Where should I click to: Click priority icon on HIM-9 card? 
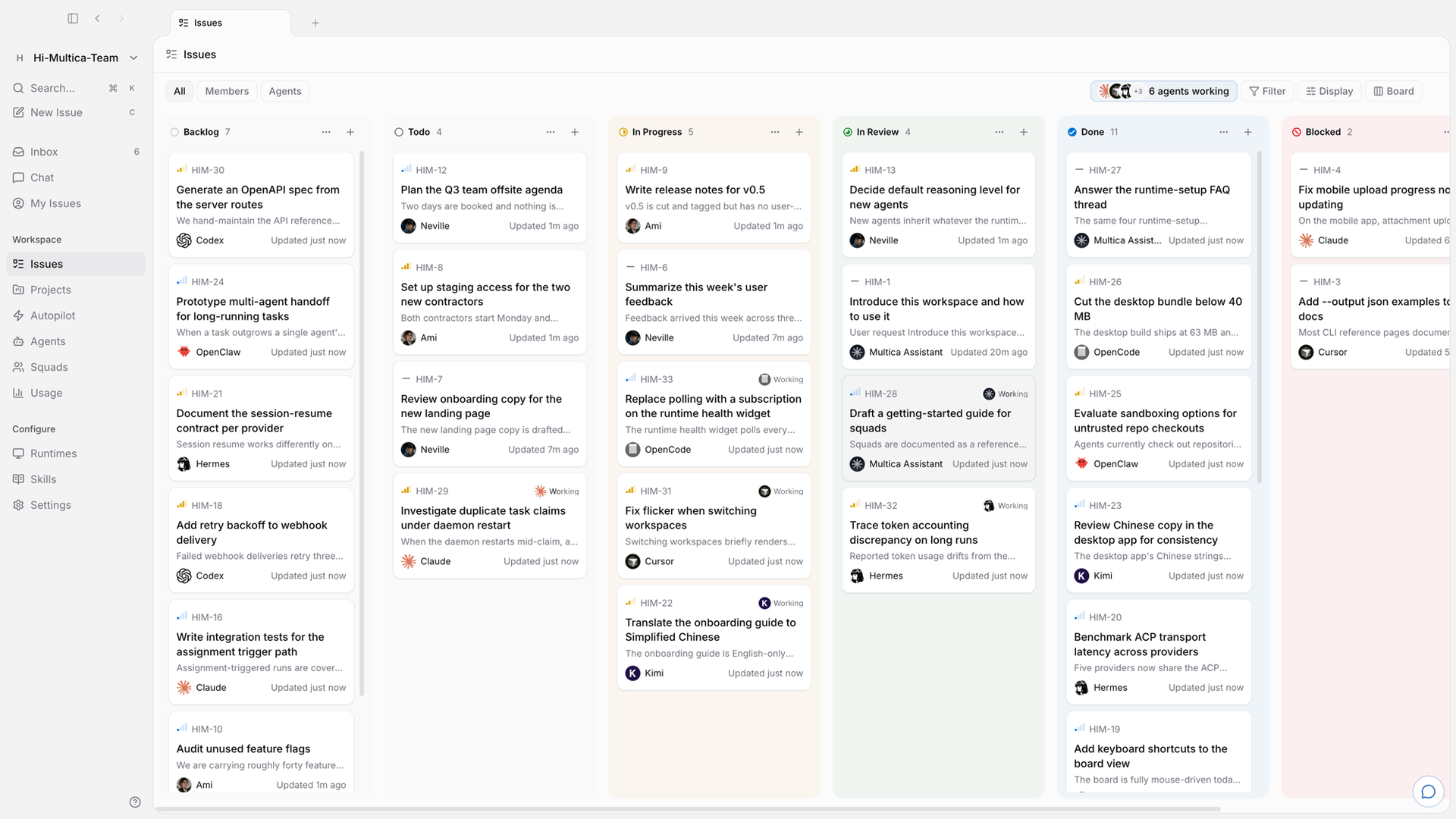pos(631,170)
